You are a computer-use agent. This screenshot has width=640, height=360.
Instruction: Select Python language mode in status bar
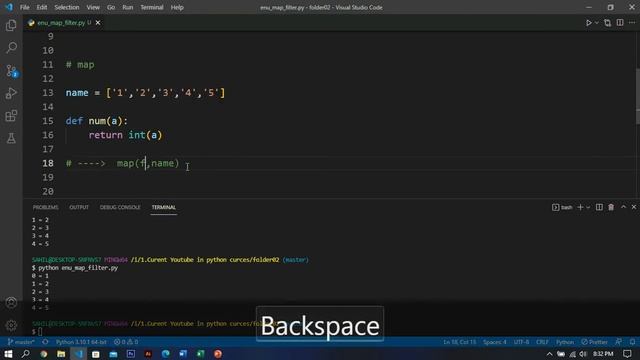[565, 342]
